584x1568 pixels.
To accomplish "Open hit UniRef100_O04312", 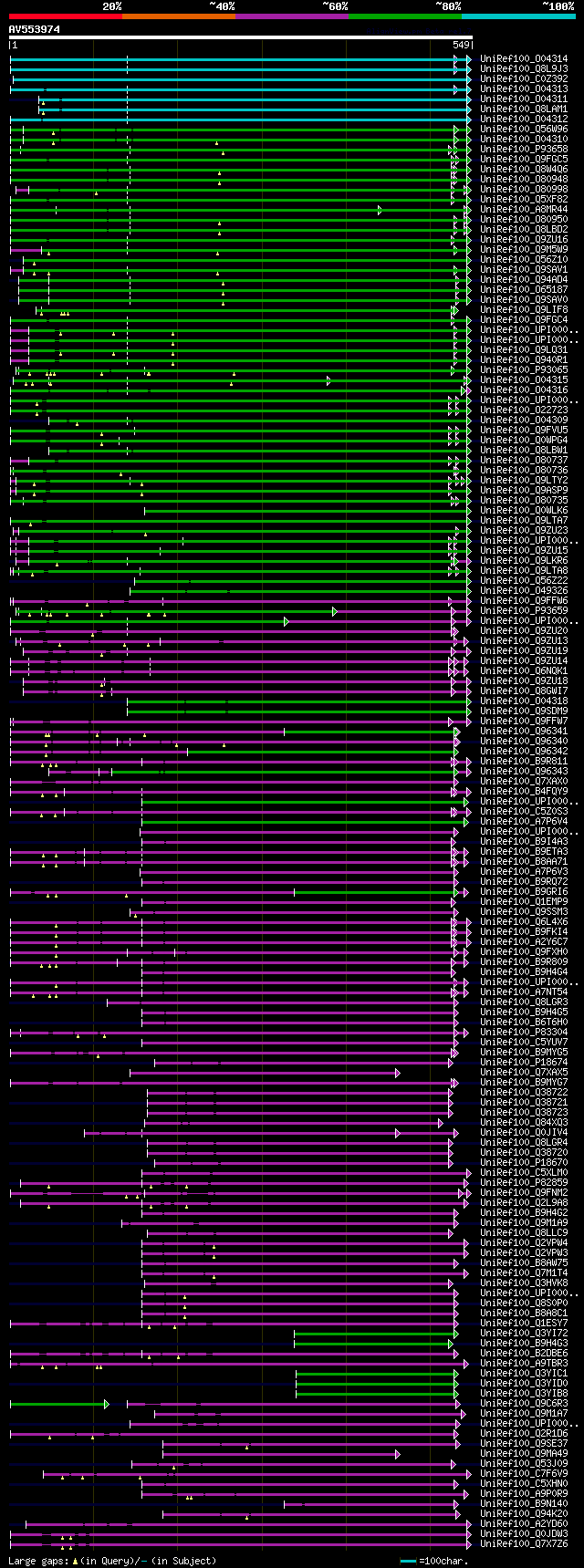I will coord(524,119).
